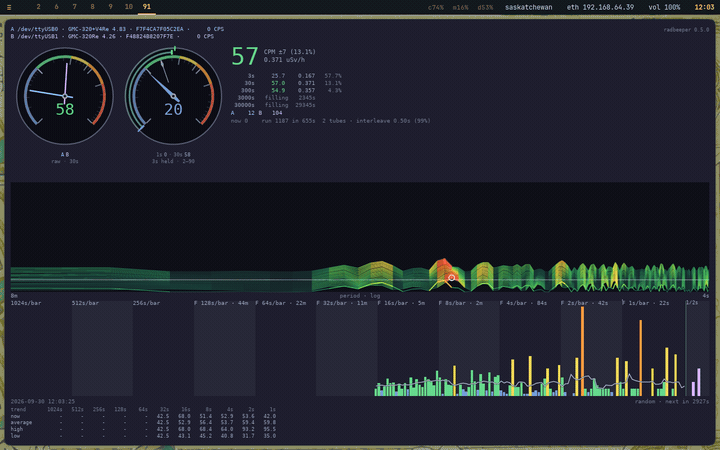
Task: Select the 128s/bar · 44m column header
Action: (221, 303)
